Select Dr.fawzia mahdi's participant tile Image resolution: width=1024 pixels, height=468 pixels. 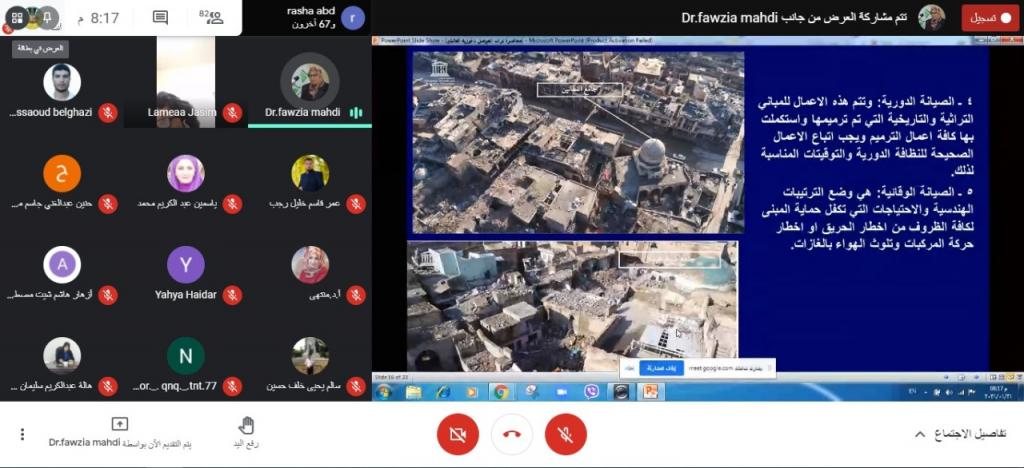point(310,84)
